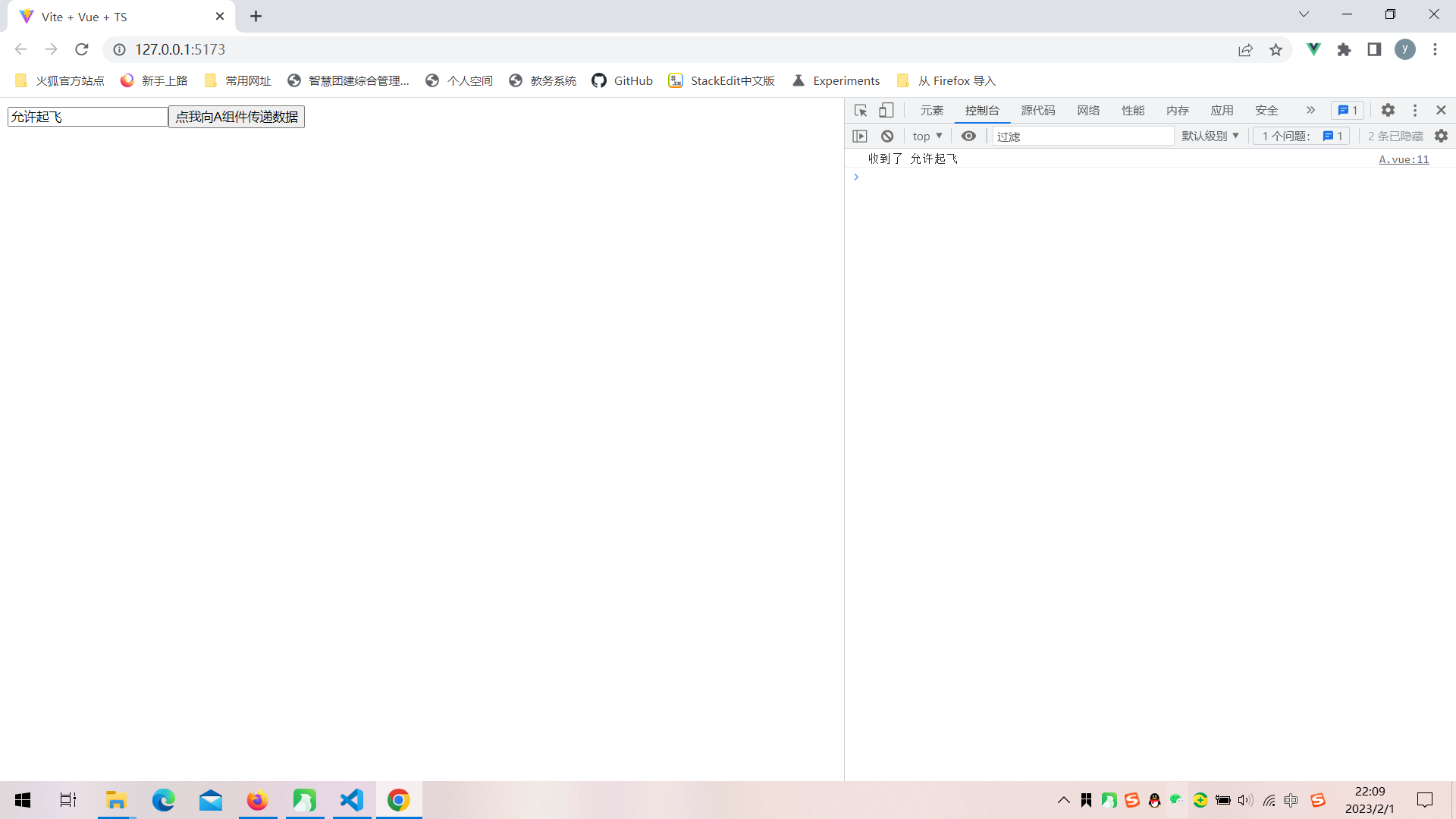Show the console sidebar panel icon
Screen dimensions: 1456x819
coord(859,136)
